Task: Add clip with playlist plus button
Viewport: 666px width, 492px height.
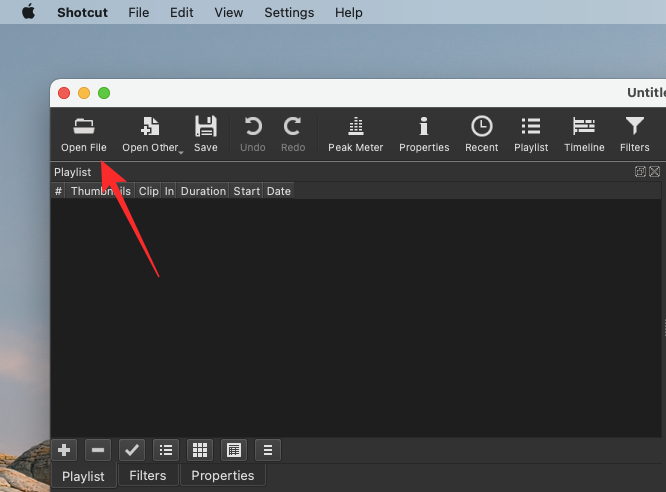Action: pyautogui.click(x=65, y=450)
